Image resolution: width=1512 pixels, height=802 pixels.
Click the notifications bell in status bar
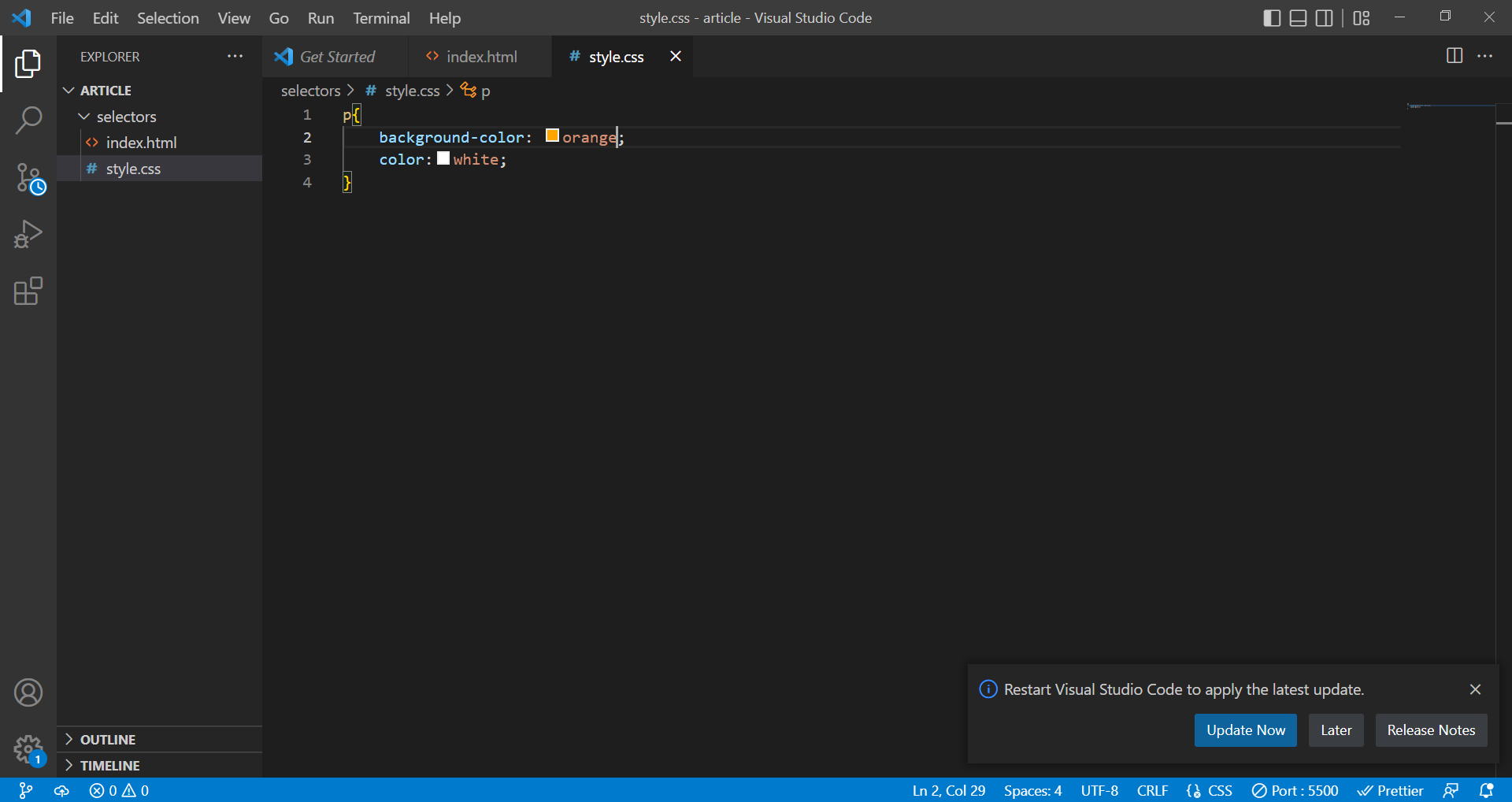[1486, 790]
